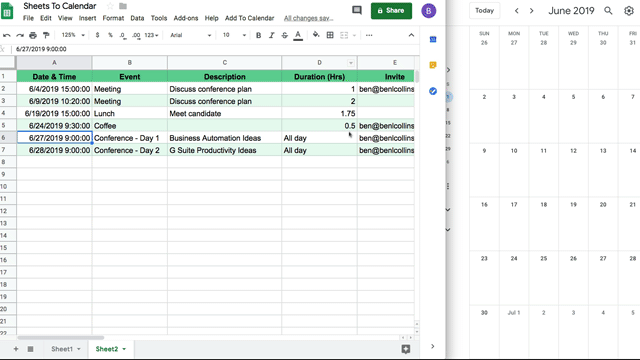Click the undo icon in toolbar

7,36
